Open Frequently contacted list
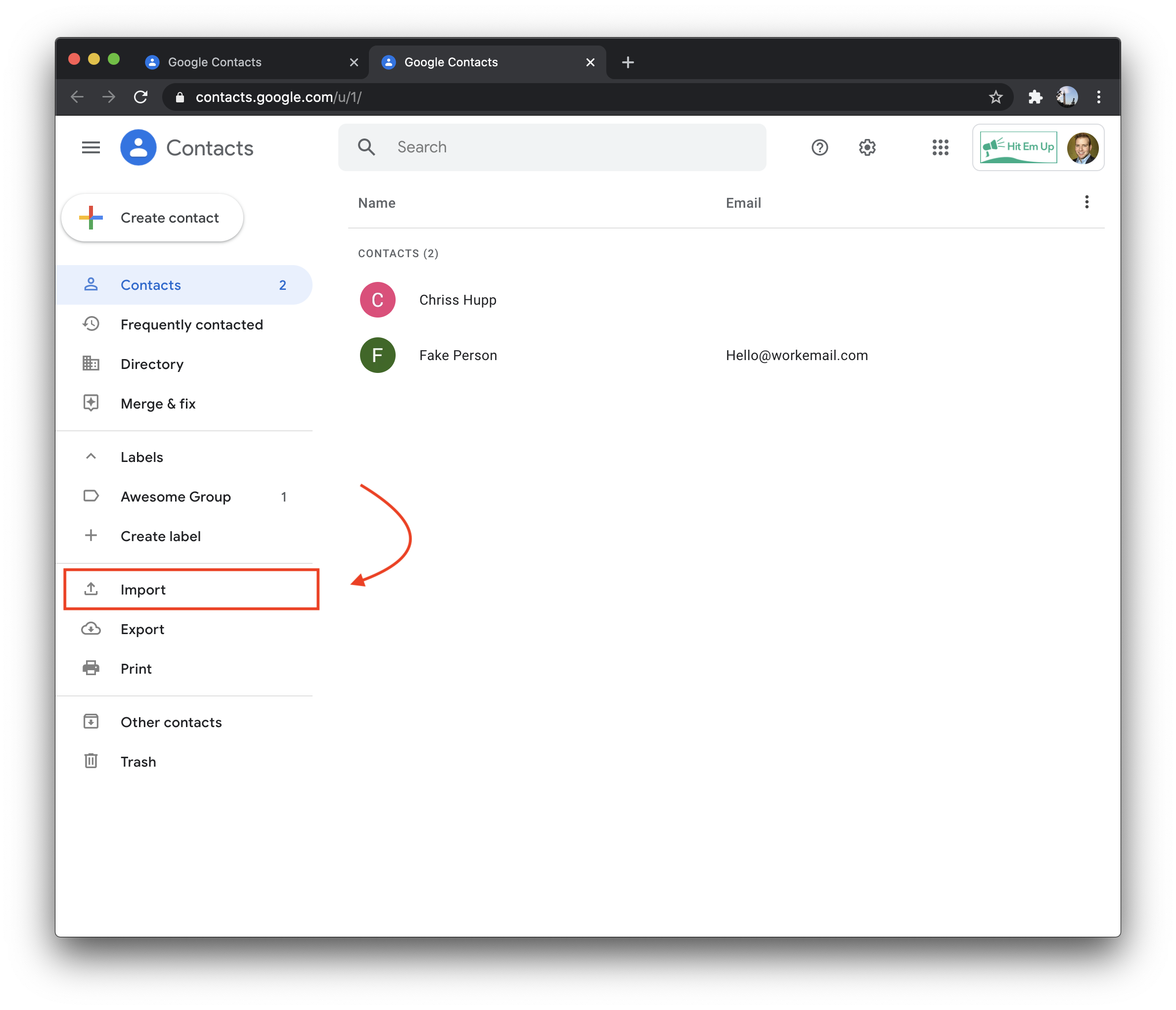The image size is (1176, 1010). (x=184, y=324)
